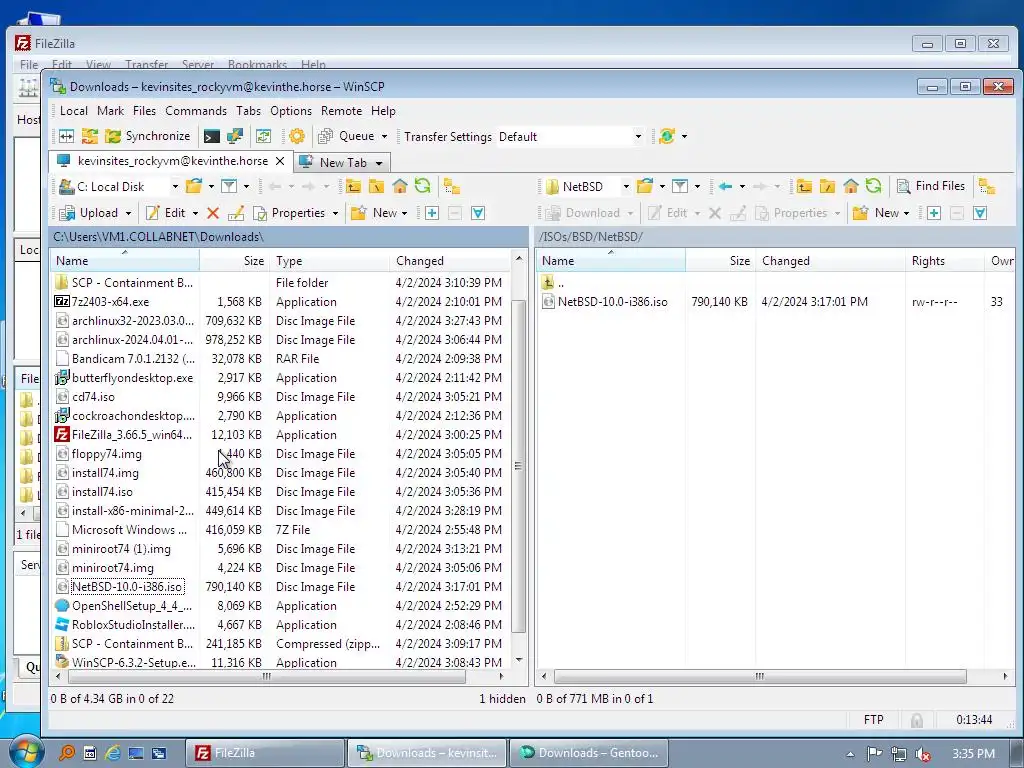Expand the Upload dropdown arrow

tap(128, 214)
